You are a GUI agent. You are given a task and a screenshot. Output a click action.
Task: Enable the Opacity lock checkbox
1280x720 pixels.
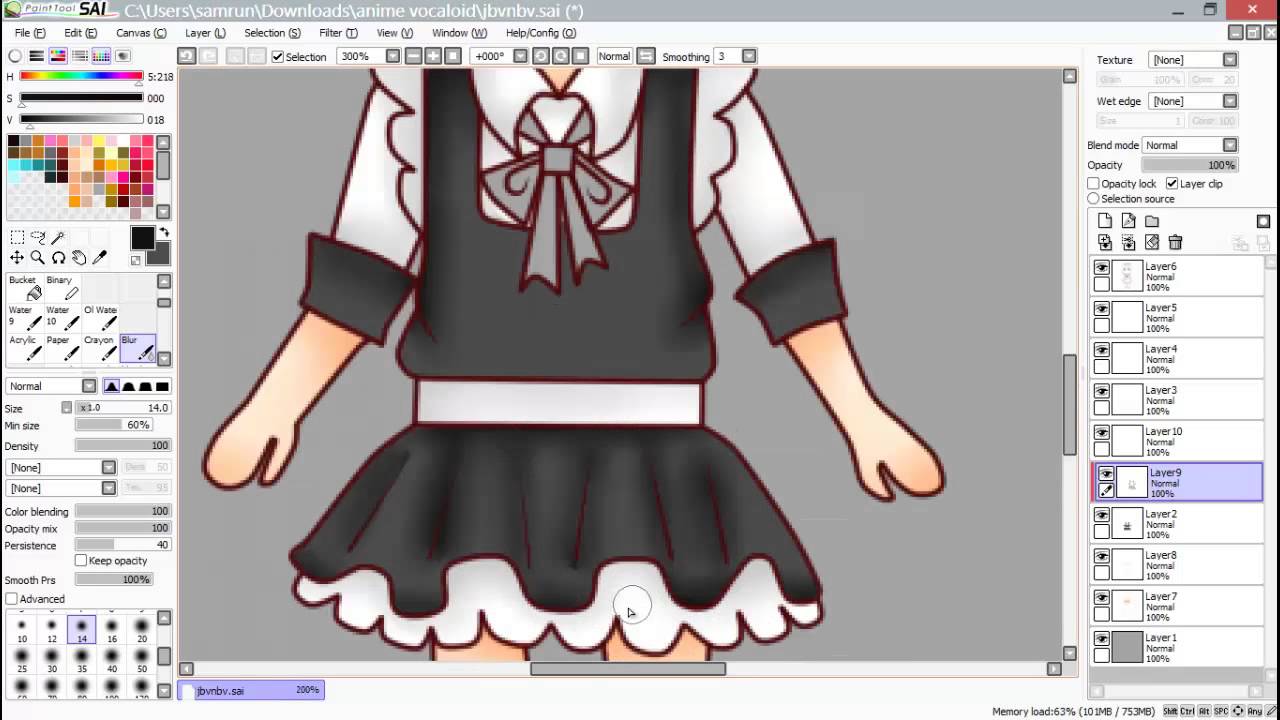click(1094, 184)
